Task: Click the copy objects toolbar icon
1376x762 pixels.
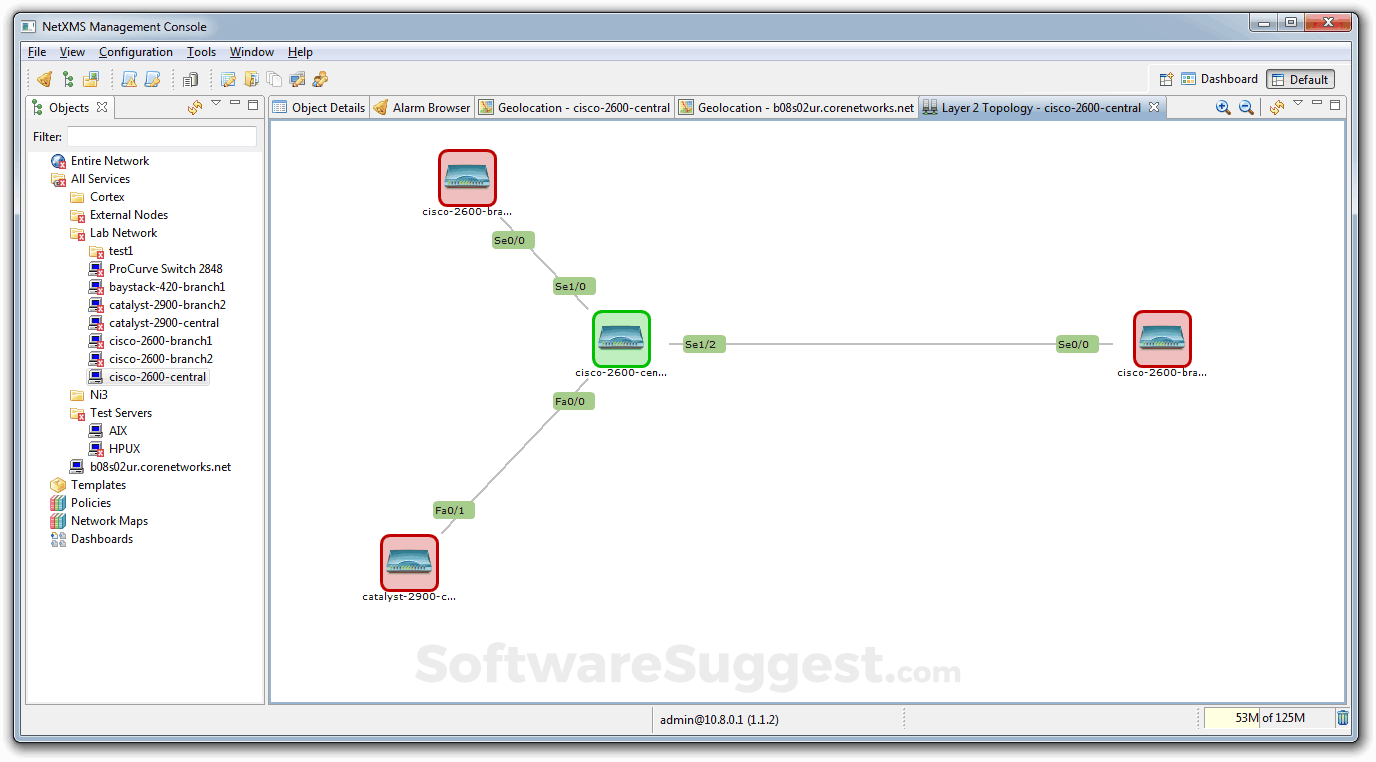Action: coord(274,79)
